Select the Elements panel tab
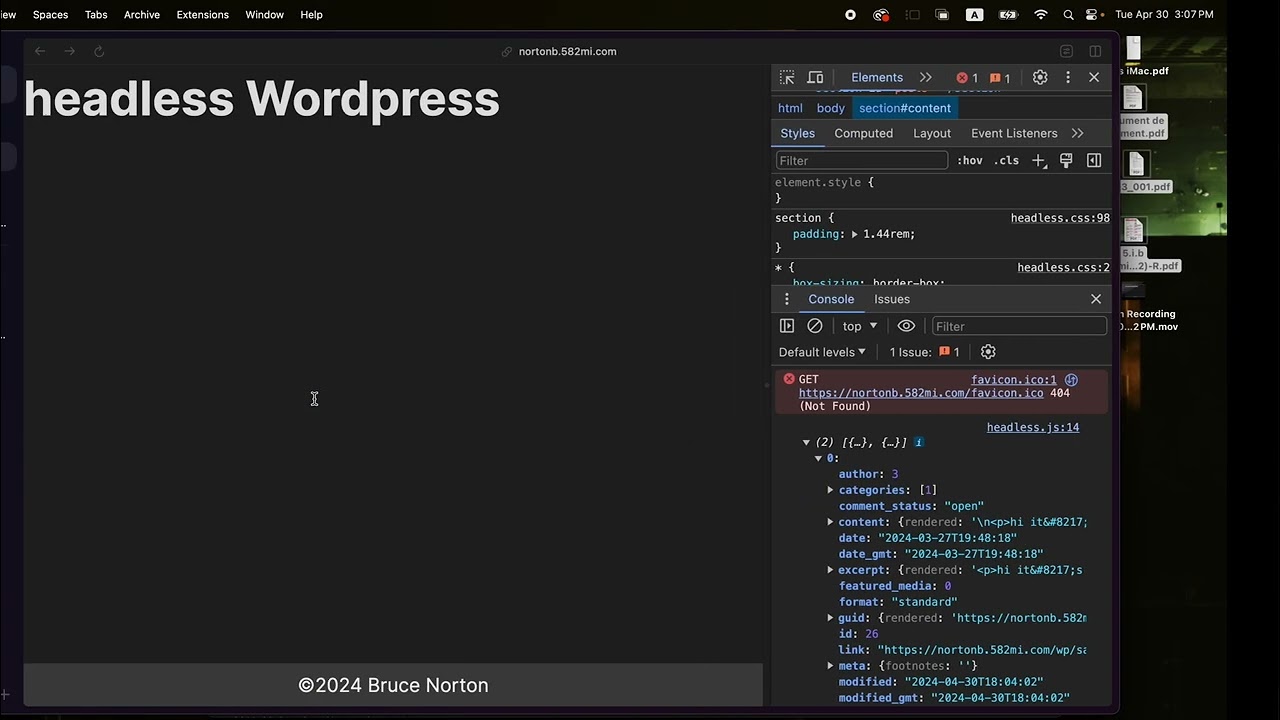Screen dimensions: 1280x720 click(x=877, y=77)
